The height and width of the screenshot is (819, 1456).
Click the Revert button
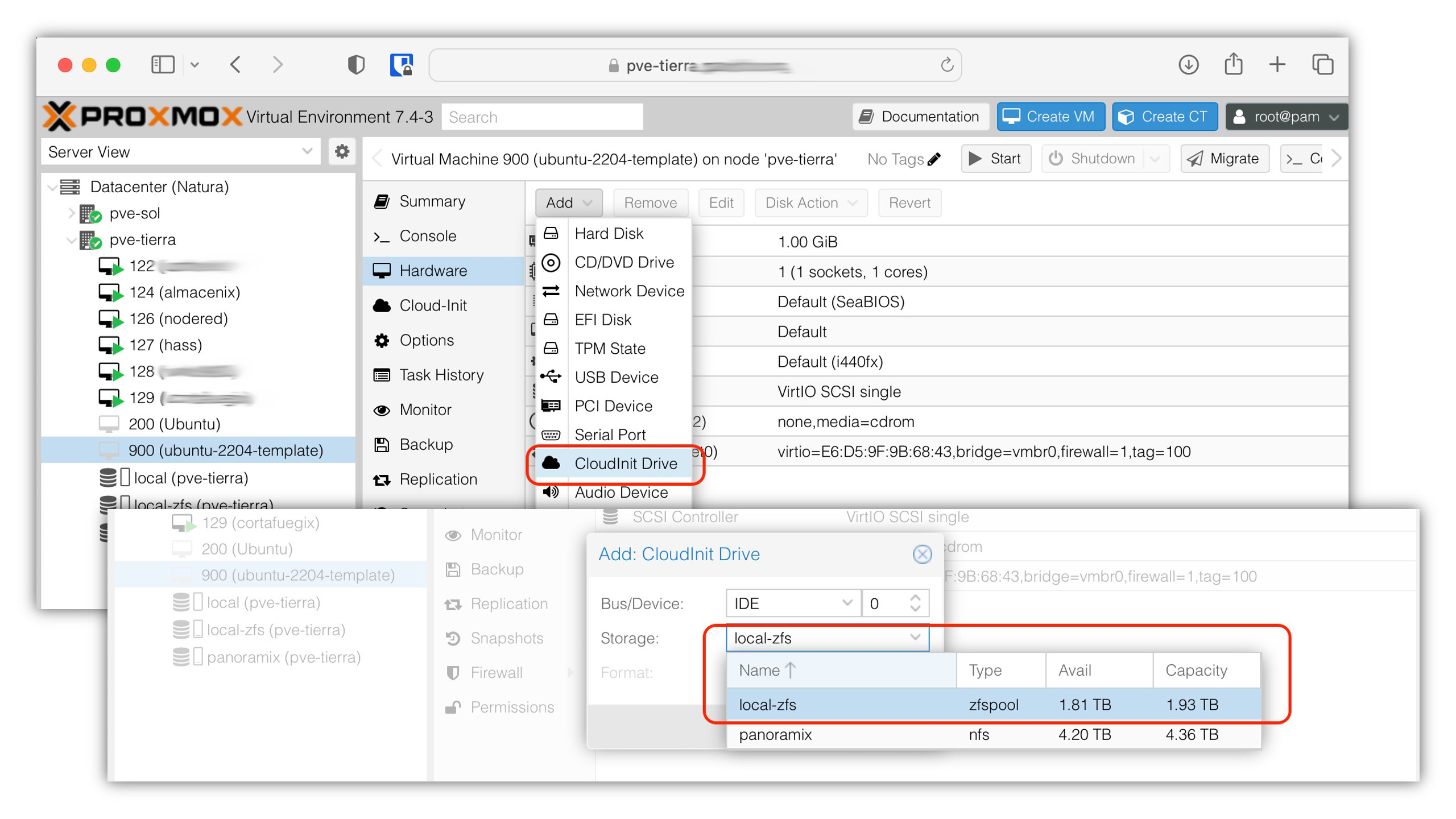pyautogui.click(x=909, y=203)
